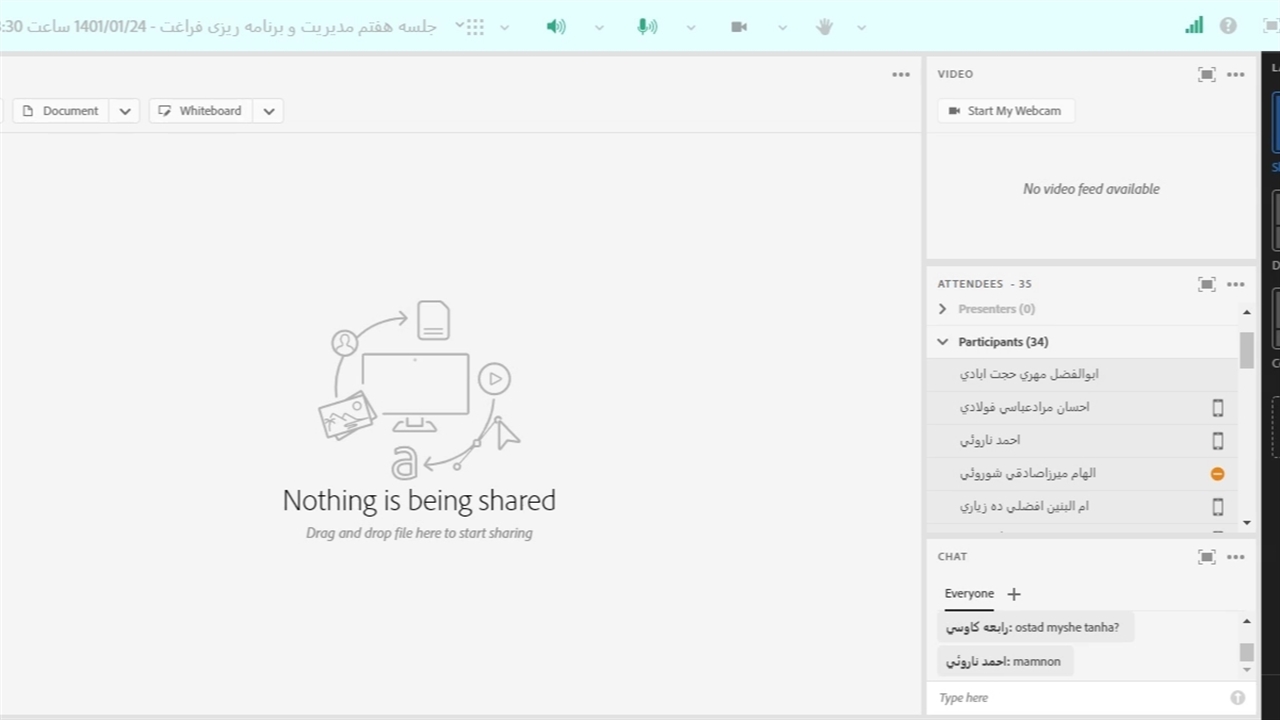
Task: Click the chat Type here field
Action: [1080, 698]
